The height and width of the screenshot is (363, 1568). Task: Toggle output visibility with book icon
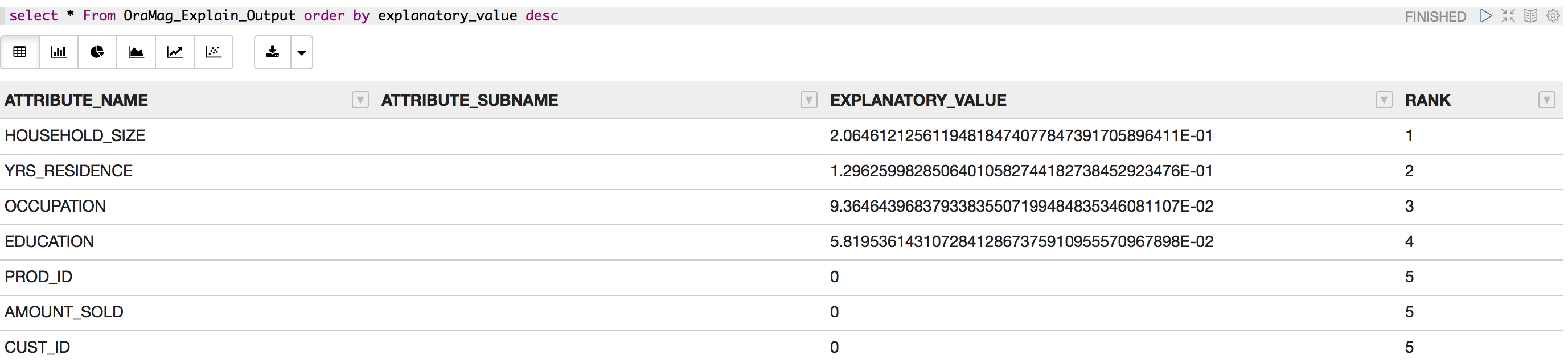tap(1530, 16)
